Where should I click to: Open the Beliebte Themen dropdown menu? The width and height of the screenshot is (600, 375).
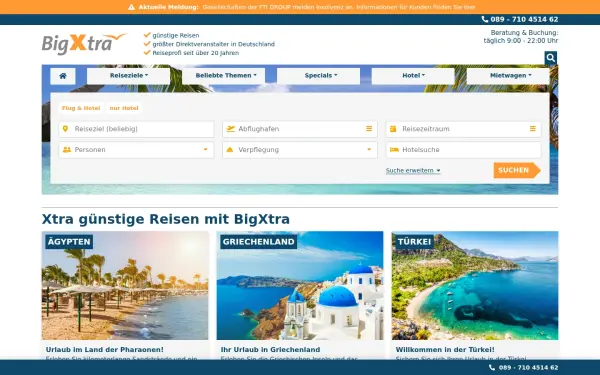(x=223, y=76)
